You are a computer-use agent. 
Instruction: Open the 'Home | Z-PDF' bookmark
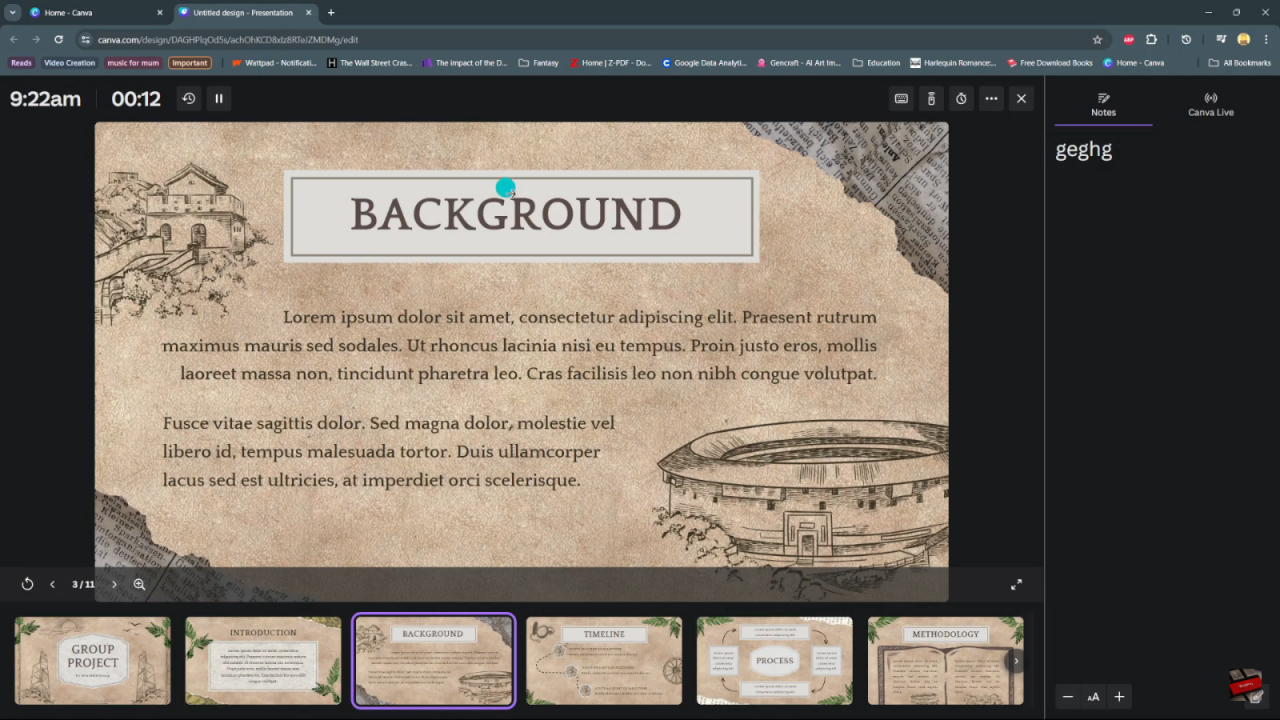tap(610, 63)
